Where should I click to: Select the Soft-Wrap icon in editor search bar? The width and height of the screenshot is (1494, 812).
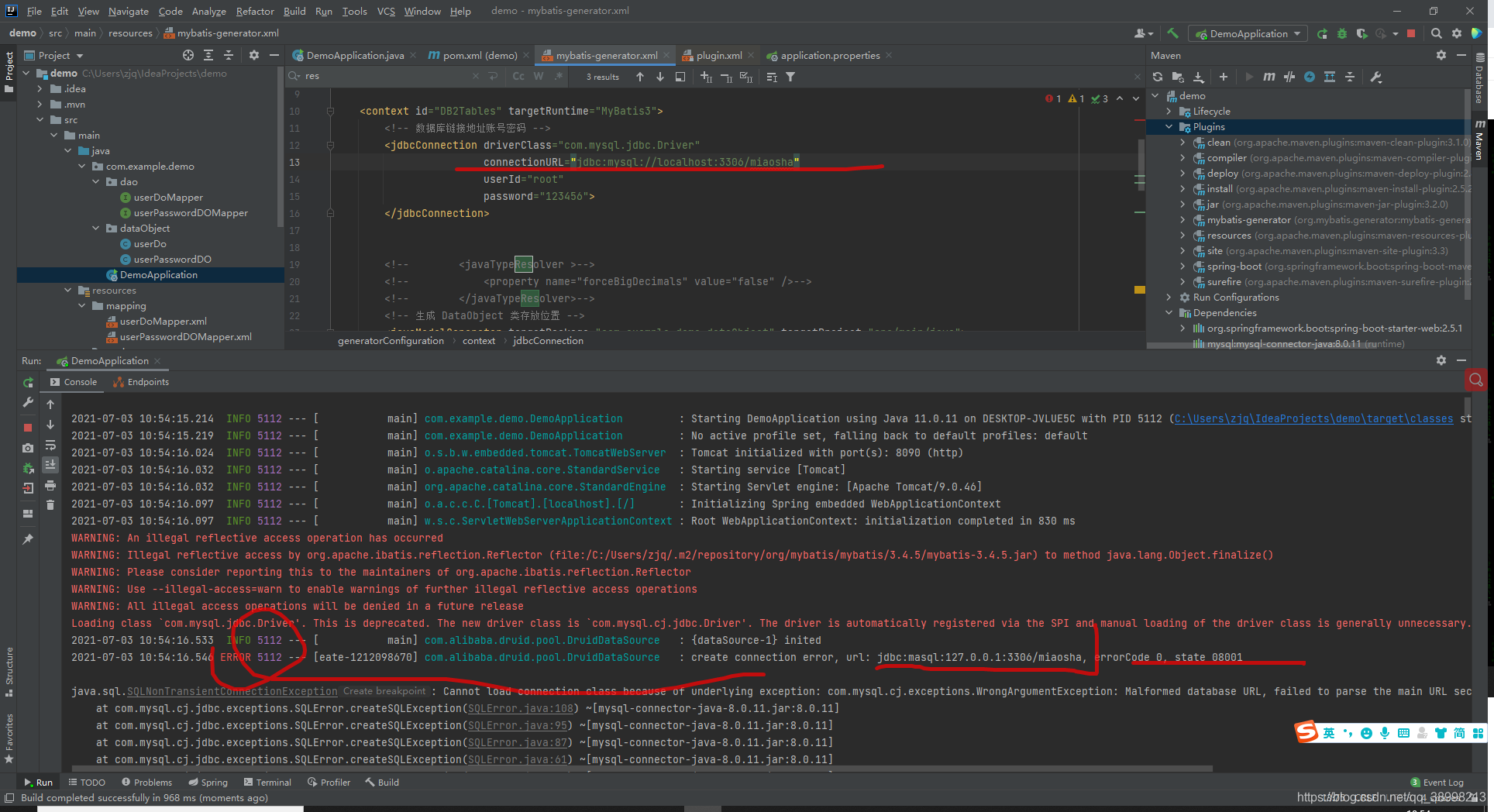coord(681,76)
